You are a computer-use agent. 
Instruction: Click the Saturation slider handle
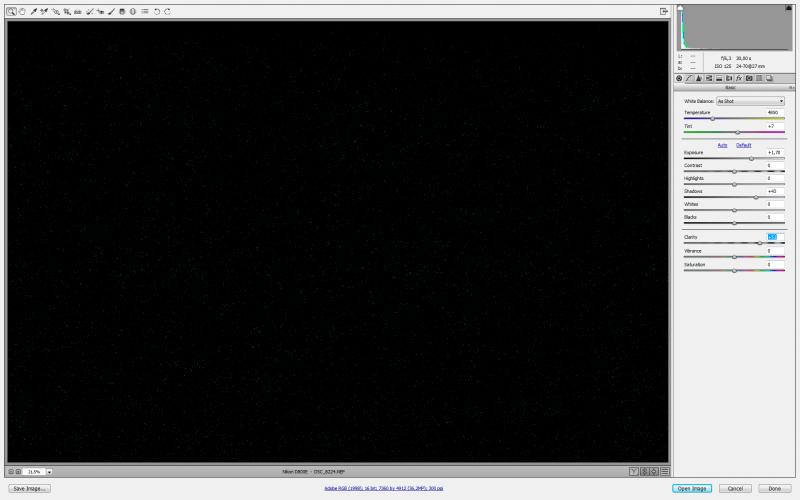pos(734,271)
